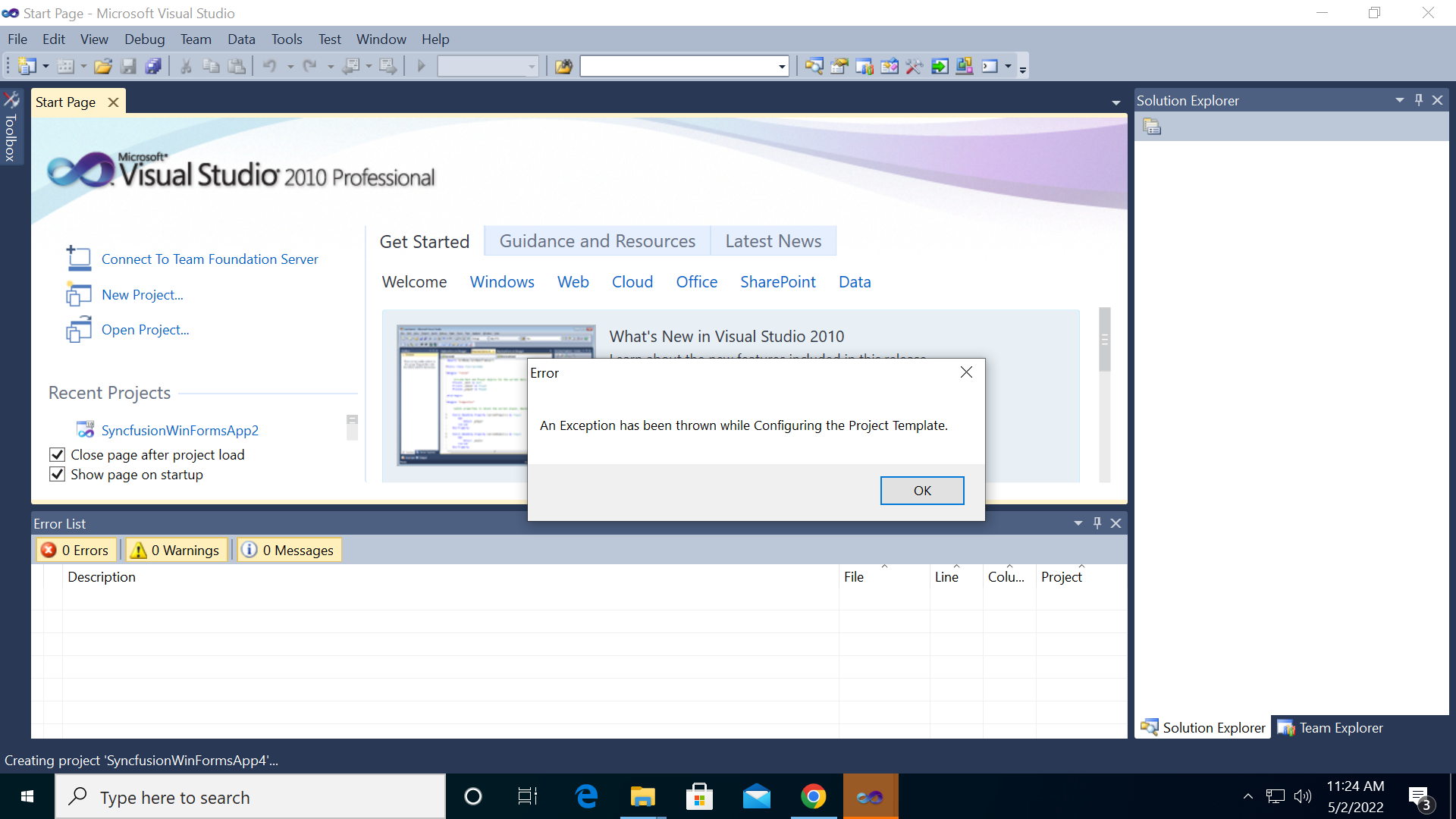Click the Paste toolbar icon
This screenshot has width=1456, height=819.
coord(237,67)
